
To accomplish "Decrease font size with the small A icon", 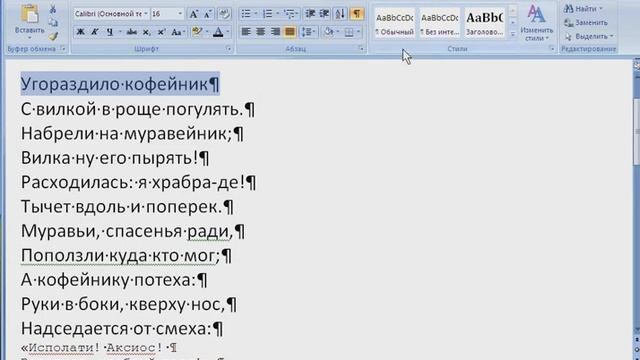I will click(208, 14).
